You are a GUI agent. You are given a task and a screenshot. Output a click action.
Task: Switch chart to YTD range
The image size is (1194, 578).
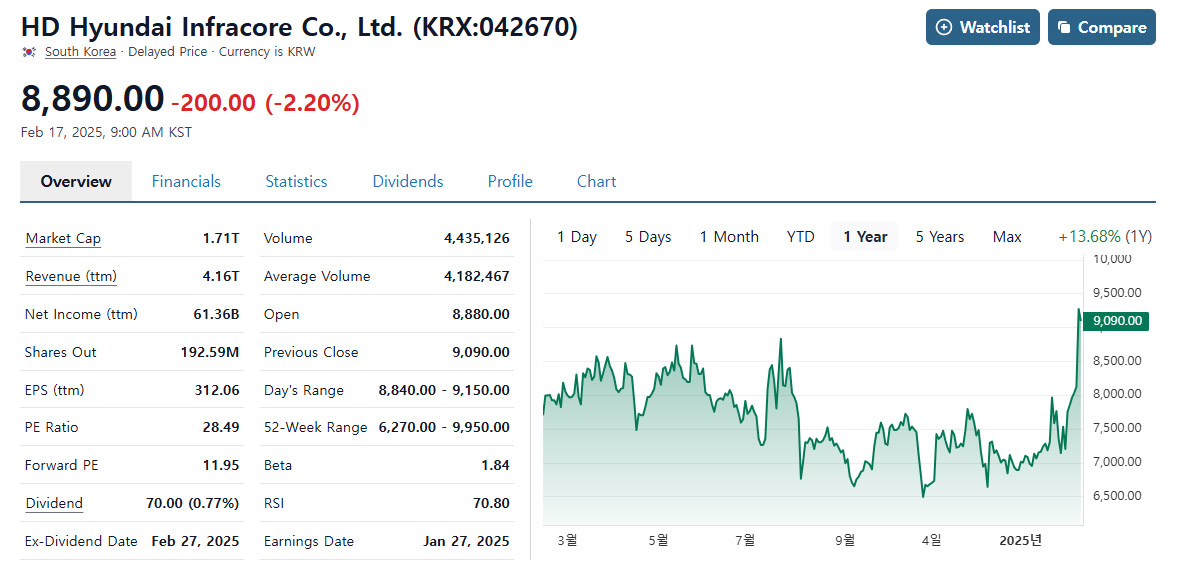click(800, 237)
